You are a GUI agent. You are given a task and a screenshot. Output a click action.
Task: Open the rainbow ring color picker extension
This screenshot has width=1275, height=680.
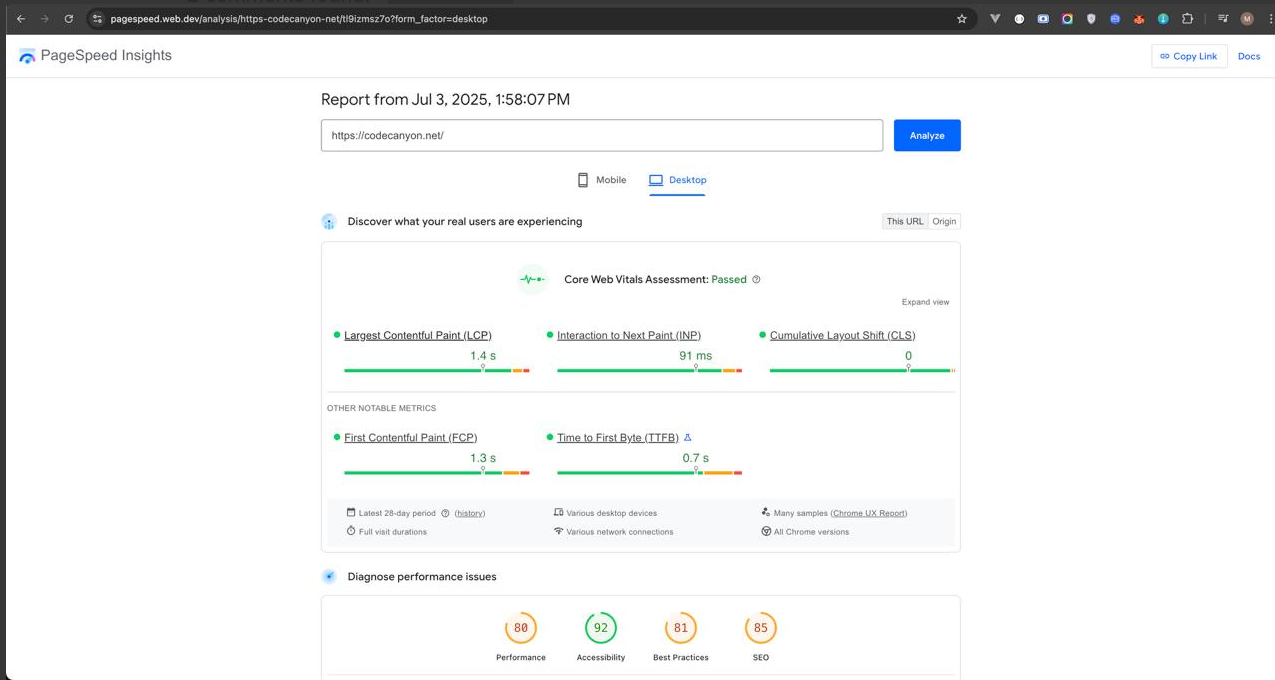(x=1067, y=18)
